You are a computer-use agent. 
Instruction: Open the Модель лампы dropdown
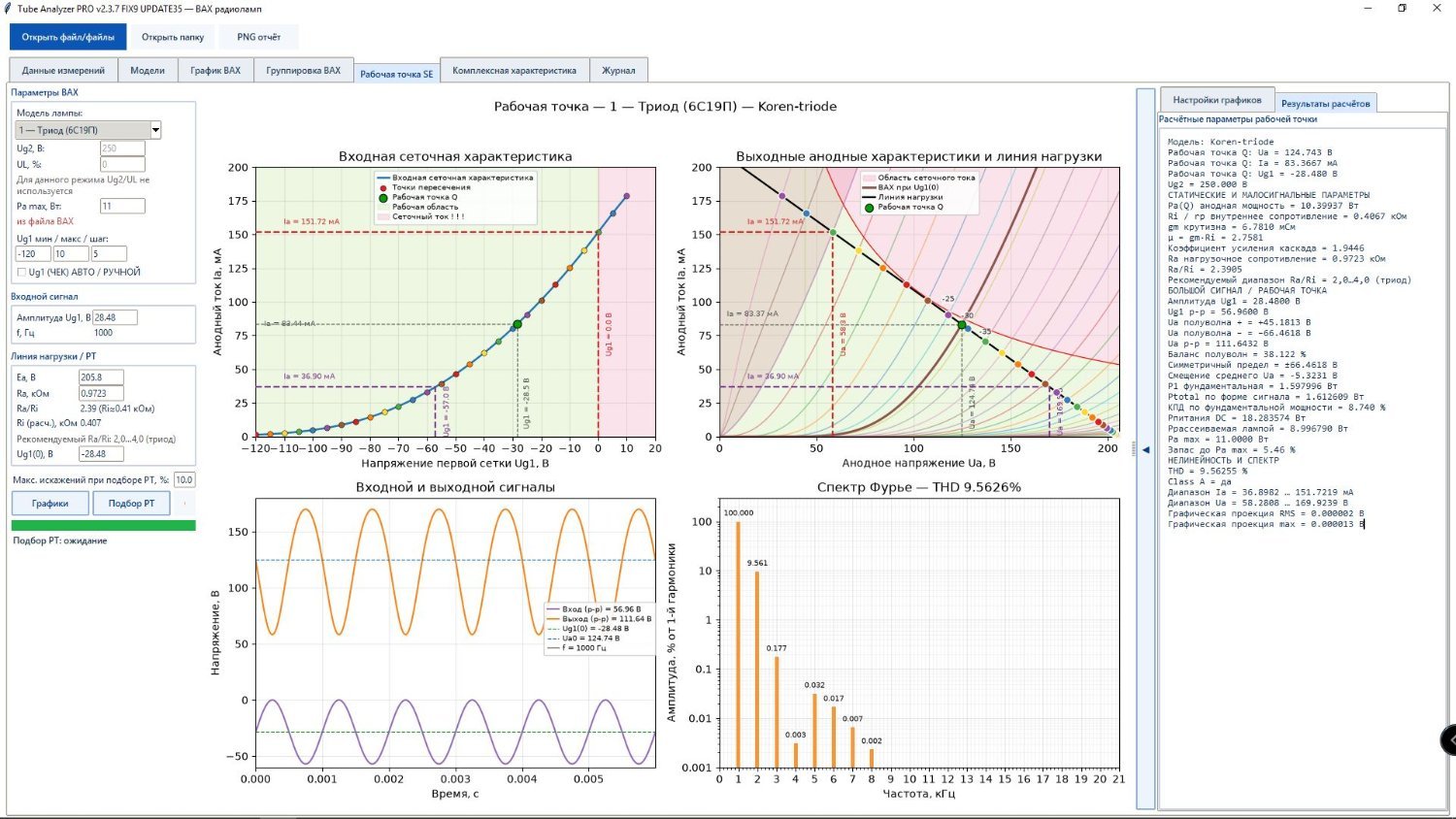[88, 130]
